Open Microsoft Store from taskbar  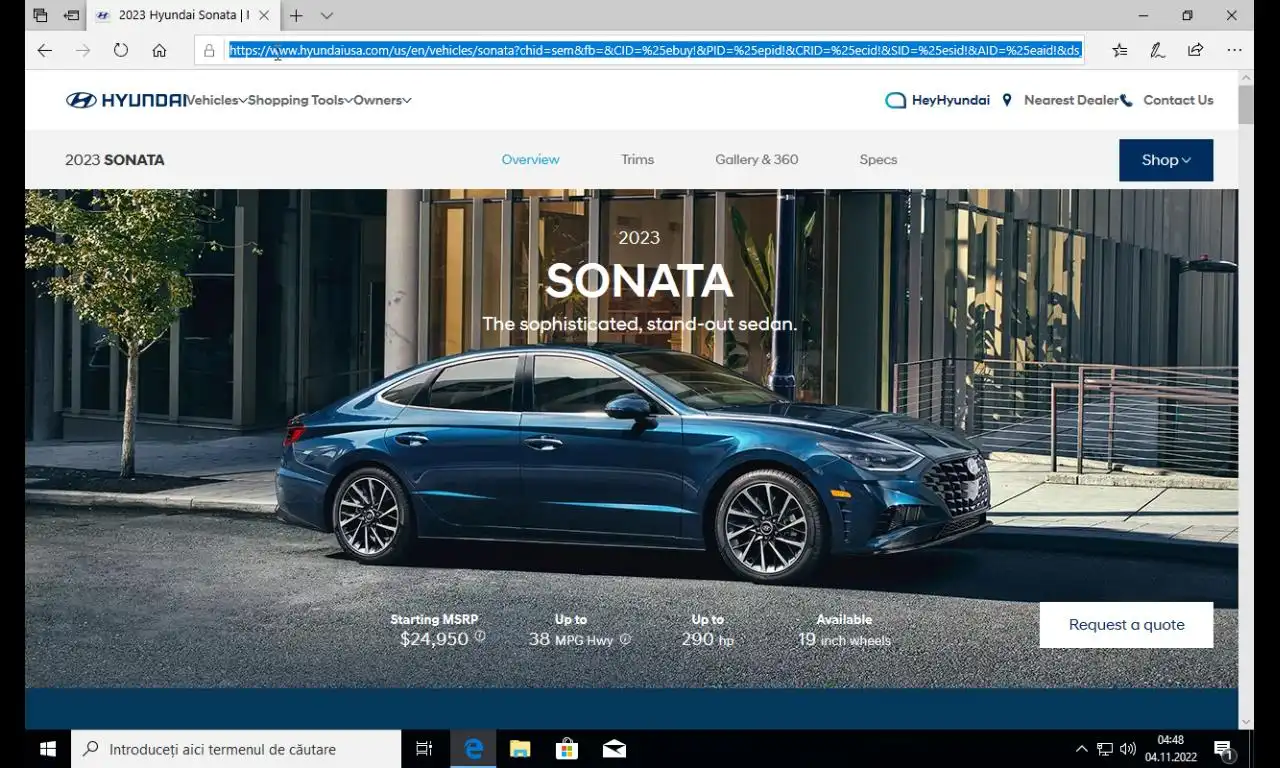(x=567, y=749)
